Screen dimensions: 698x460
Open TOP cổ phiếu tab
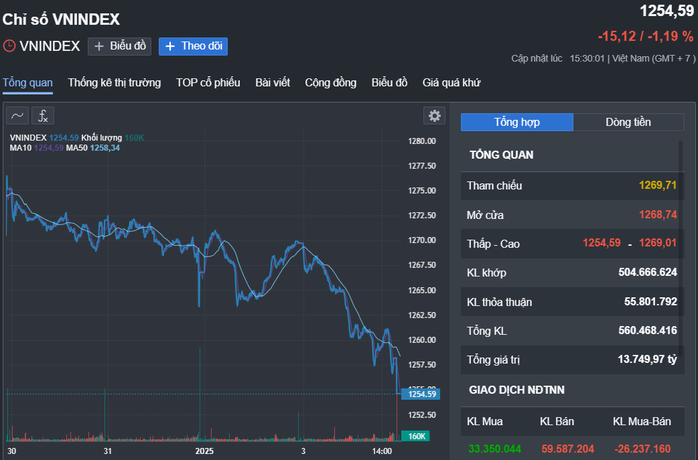point(208,83)
